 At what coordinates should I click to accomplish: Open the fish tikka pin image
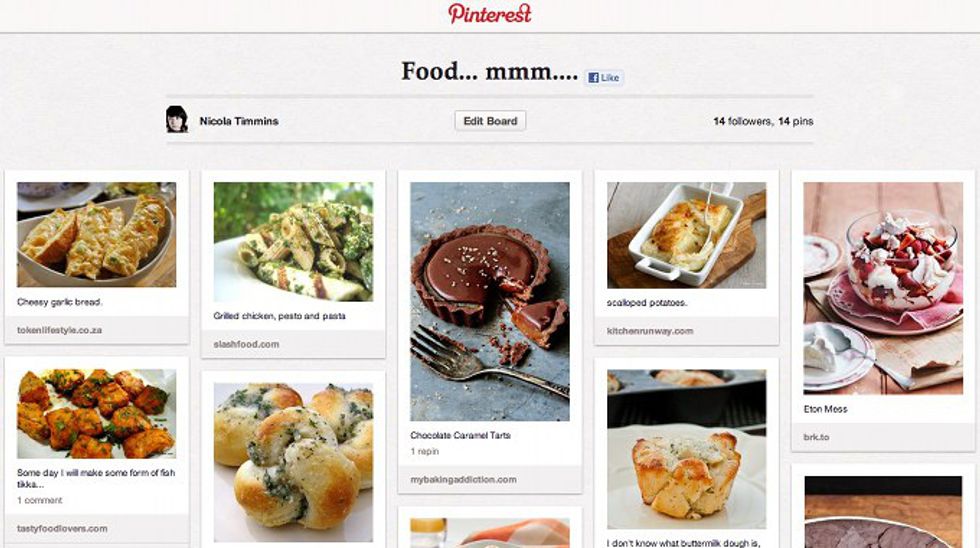96,414
